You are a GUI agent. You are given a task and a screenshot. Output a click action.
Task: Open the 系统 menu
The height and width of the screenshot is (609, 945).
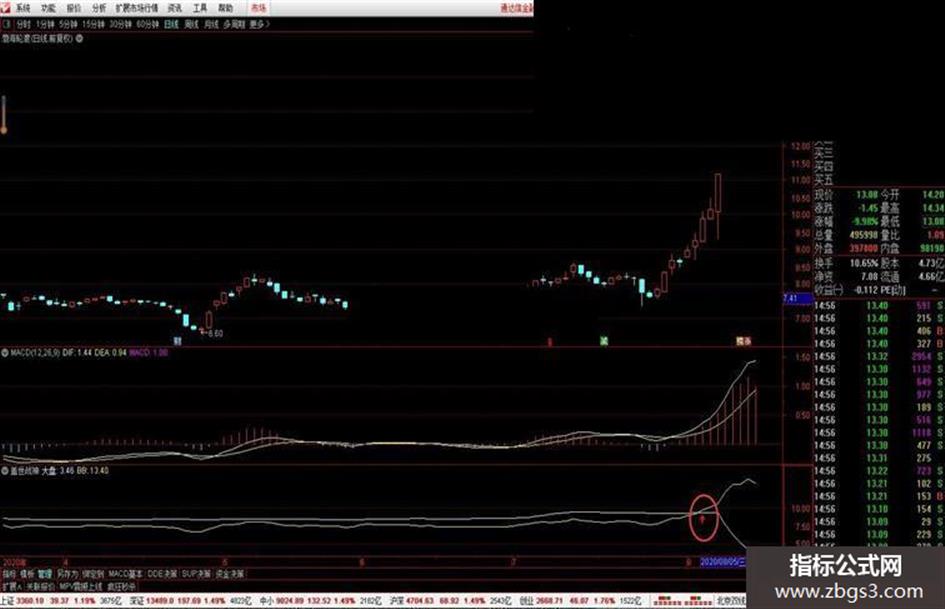click(23, 8)
